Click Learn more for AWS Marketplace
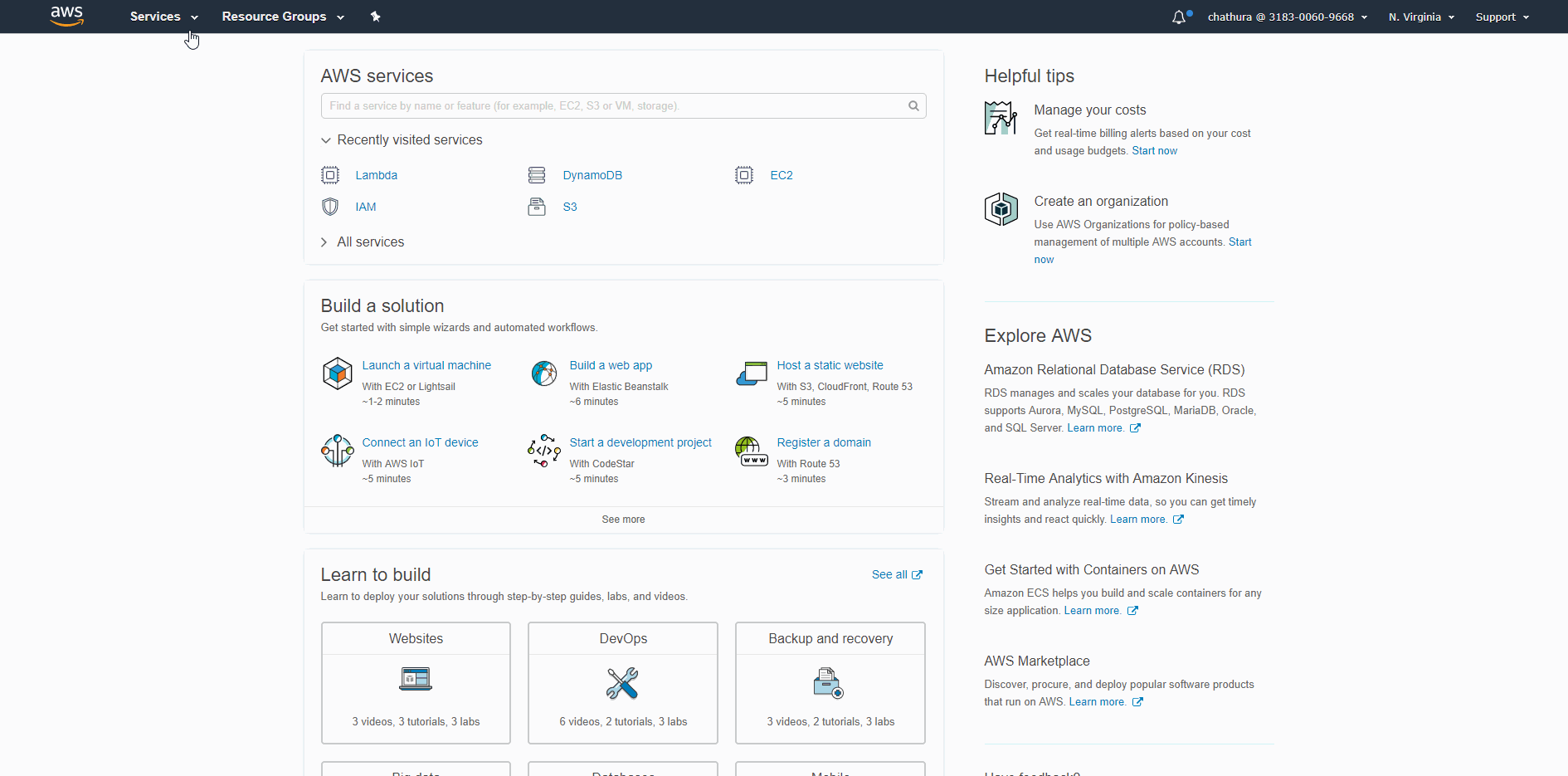Viewport: 1568px width, 776px height. (1098, 702)
